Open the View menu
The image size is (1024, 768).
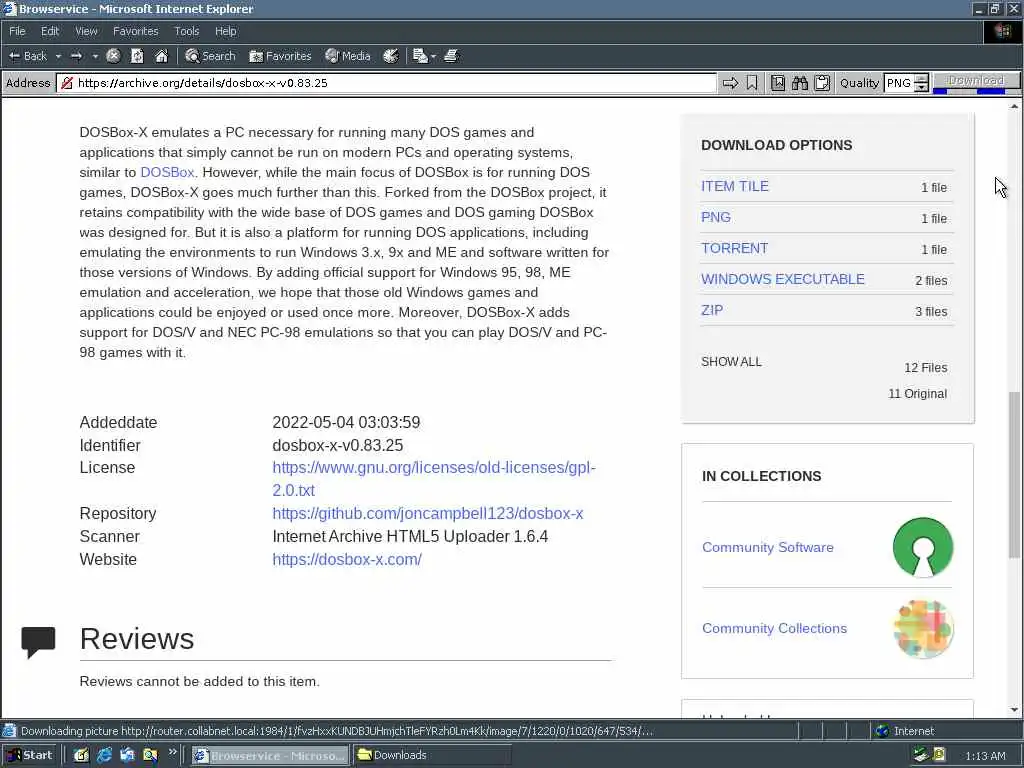86,31
